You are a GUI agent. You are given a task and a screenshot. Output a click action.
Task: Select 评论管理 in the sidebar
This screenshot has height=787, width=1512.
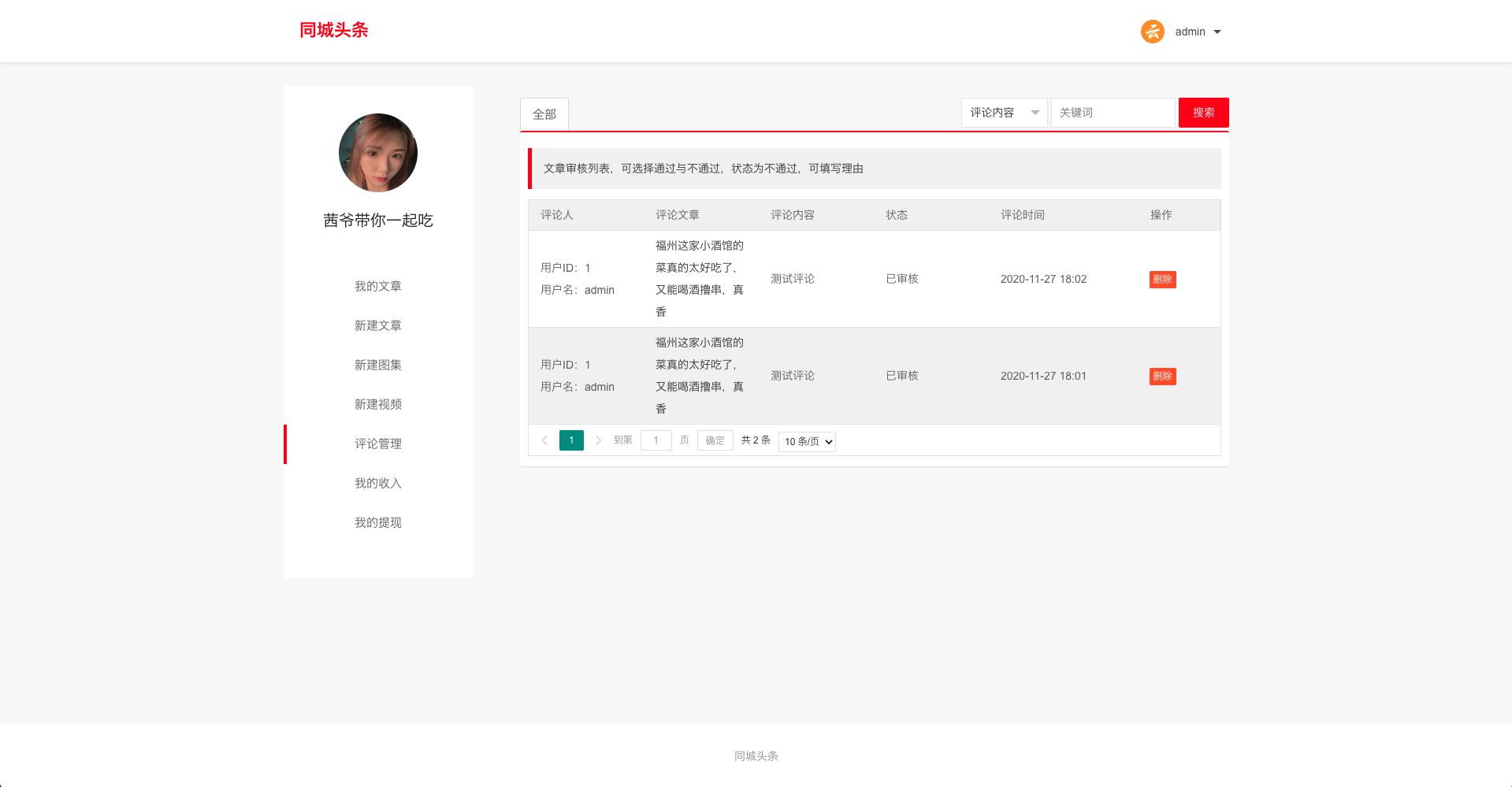click(x=378, y=444)
